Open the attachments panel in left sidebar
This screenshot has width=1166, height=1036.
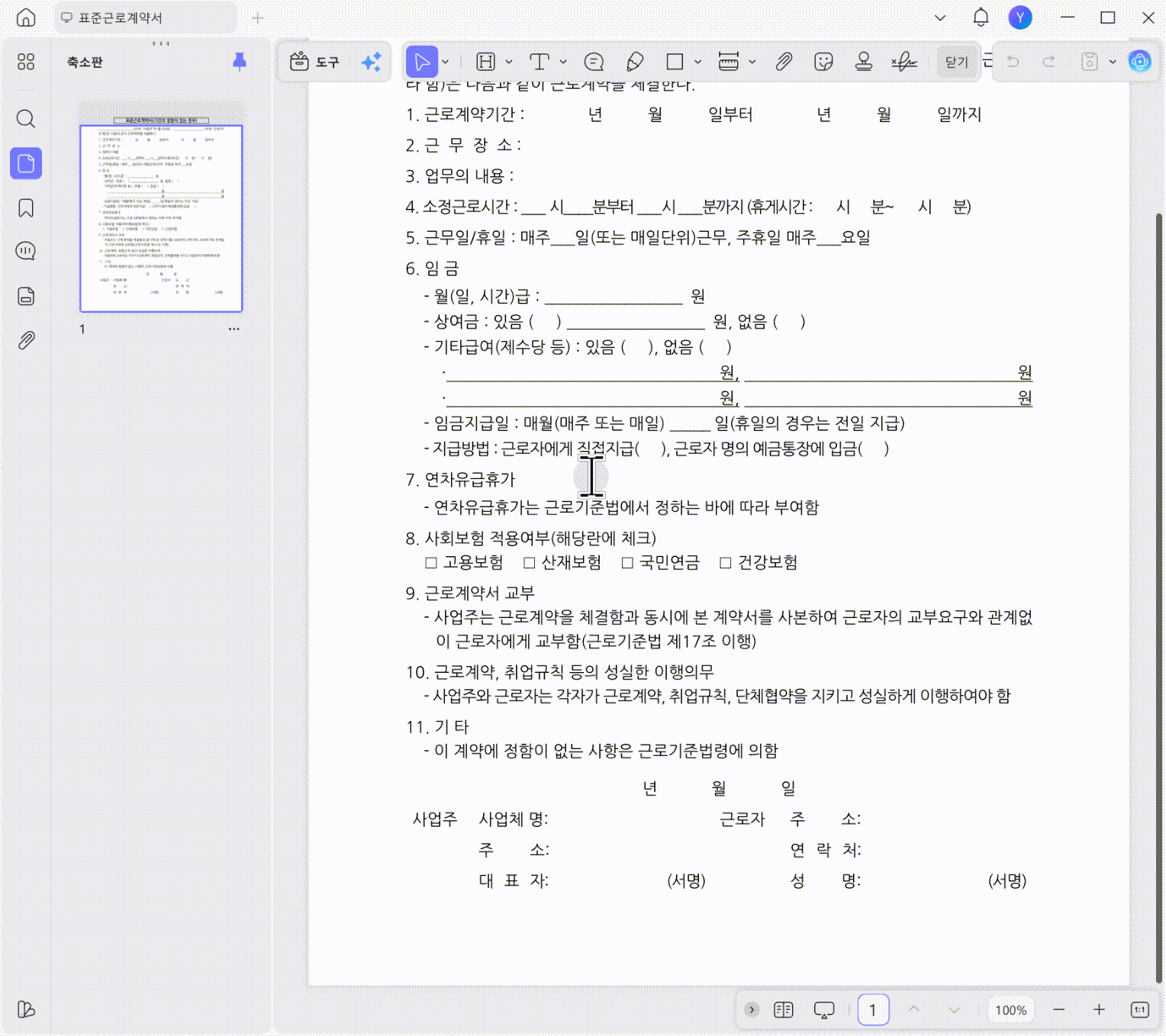pyautogui.click(x=26, y=340)
